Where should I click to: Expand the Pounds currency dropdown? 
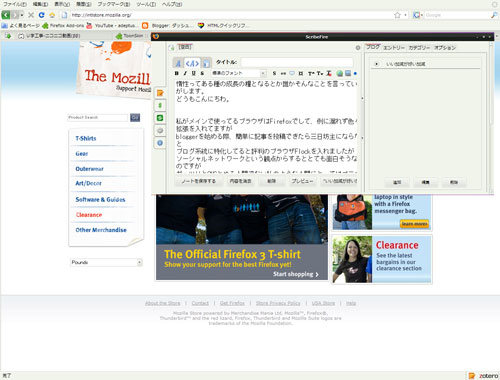click(106, 262)
